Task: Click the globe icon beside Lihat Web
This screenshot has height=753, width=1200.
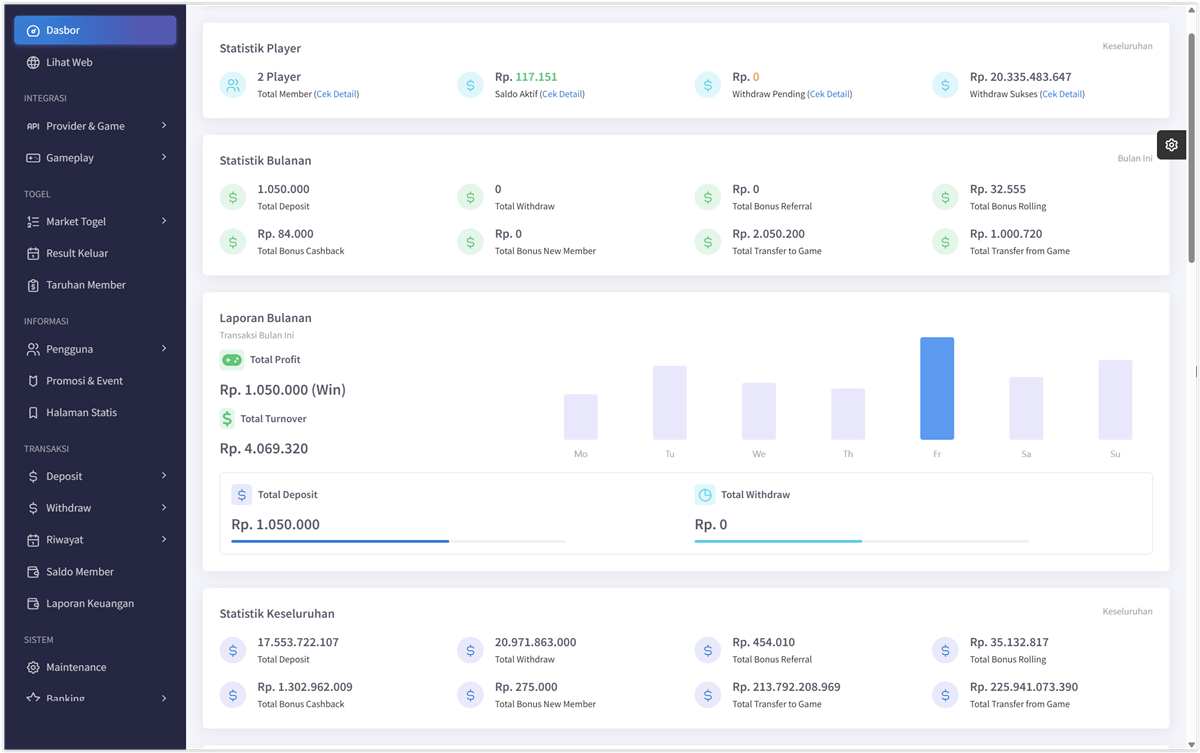Action: (33, 63)
